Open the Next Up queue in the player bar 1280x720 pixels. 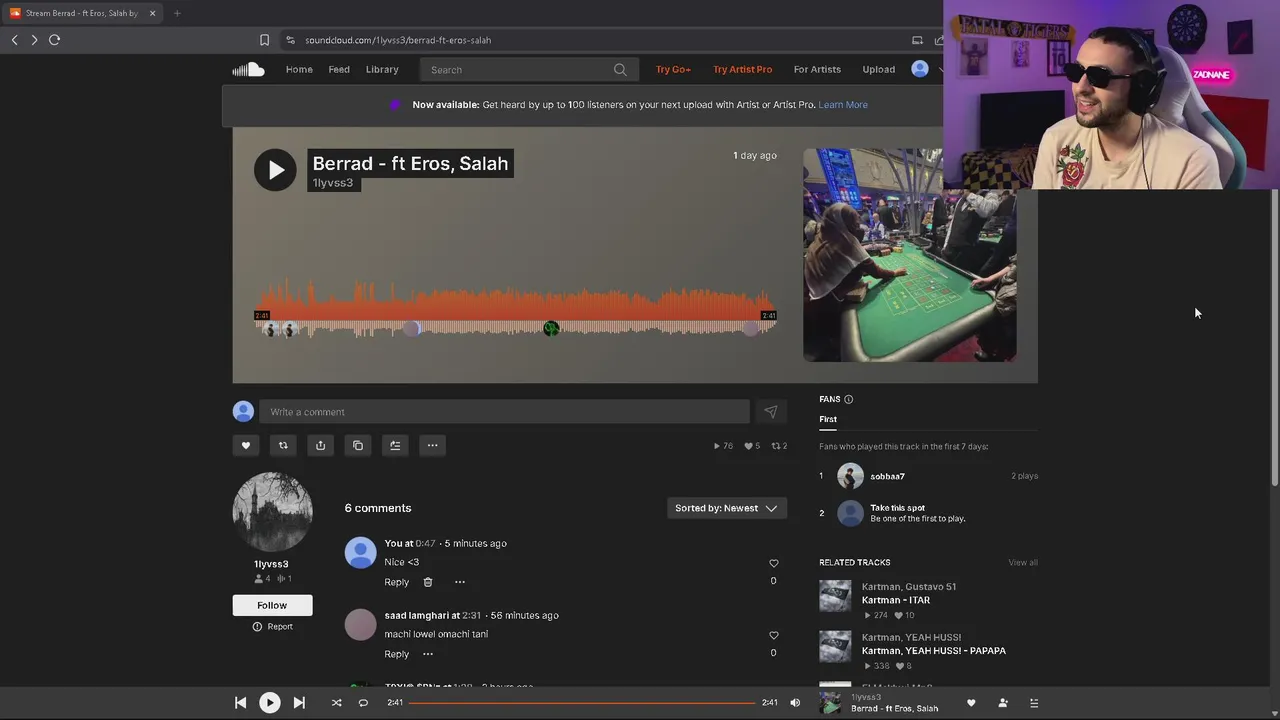[x=1034, y=703]
